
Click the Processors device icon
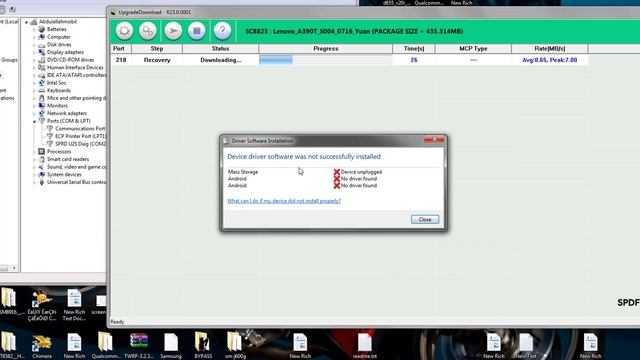42,151
